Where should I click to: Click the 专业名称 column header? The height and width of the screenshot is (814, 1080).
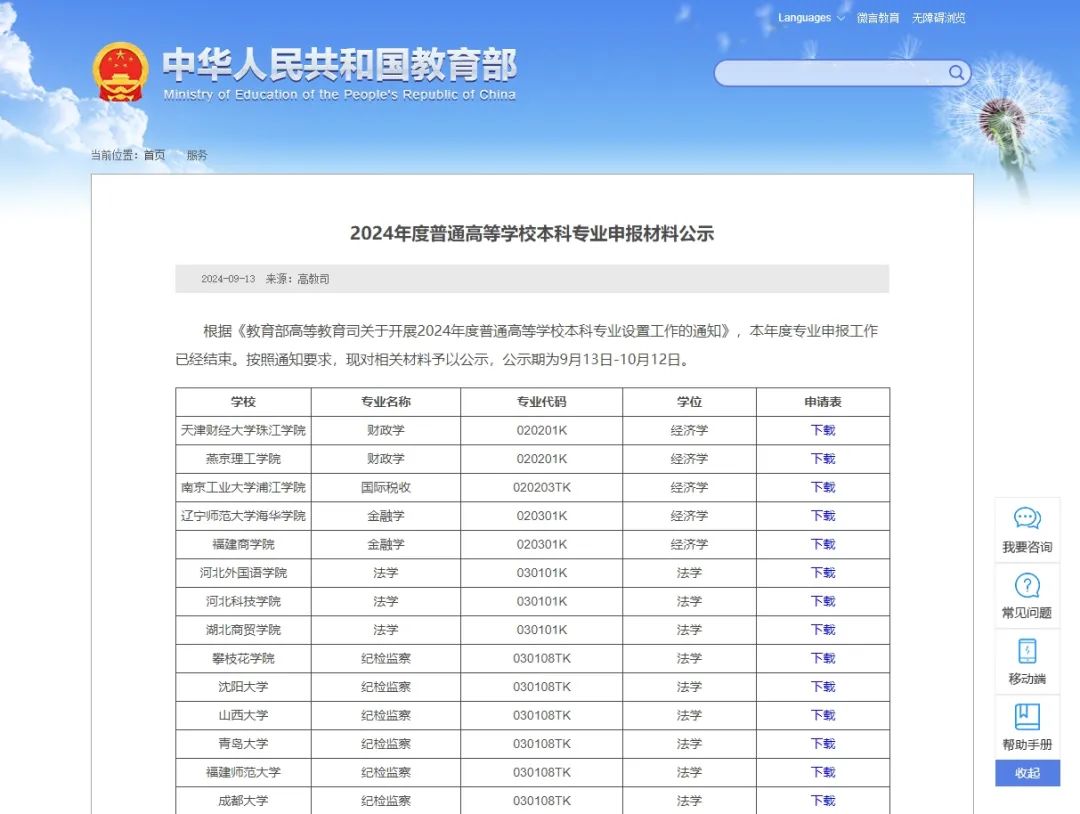point(386,402)
